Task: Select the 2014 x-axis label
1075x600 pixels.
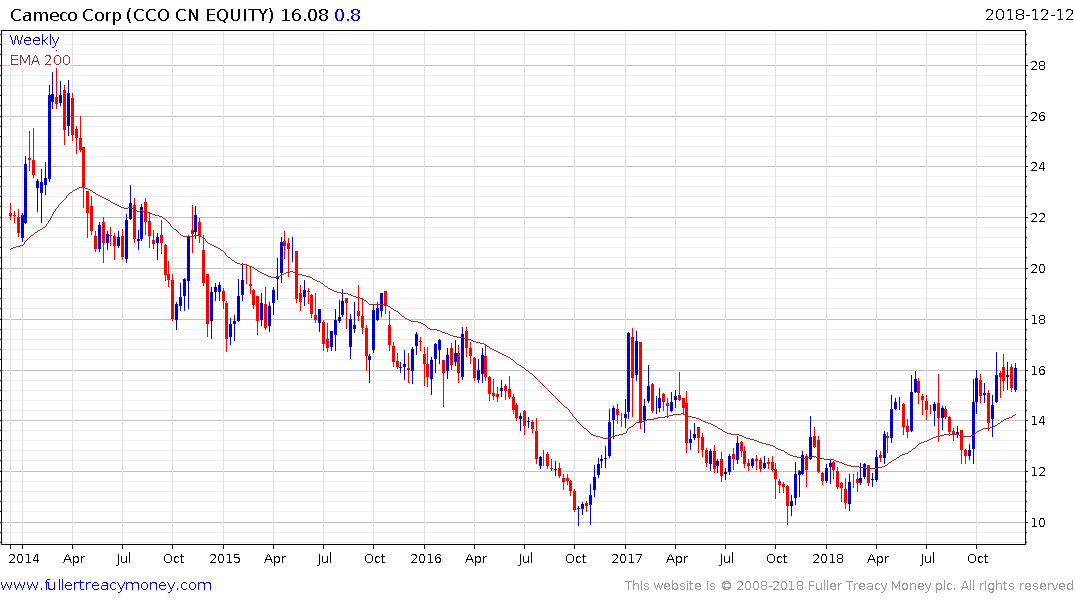Action: click(x=23, y=558)
